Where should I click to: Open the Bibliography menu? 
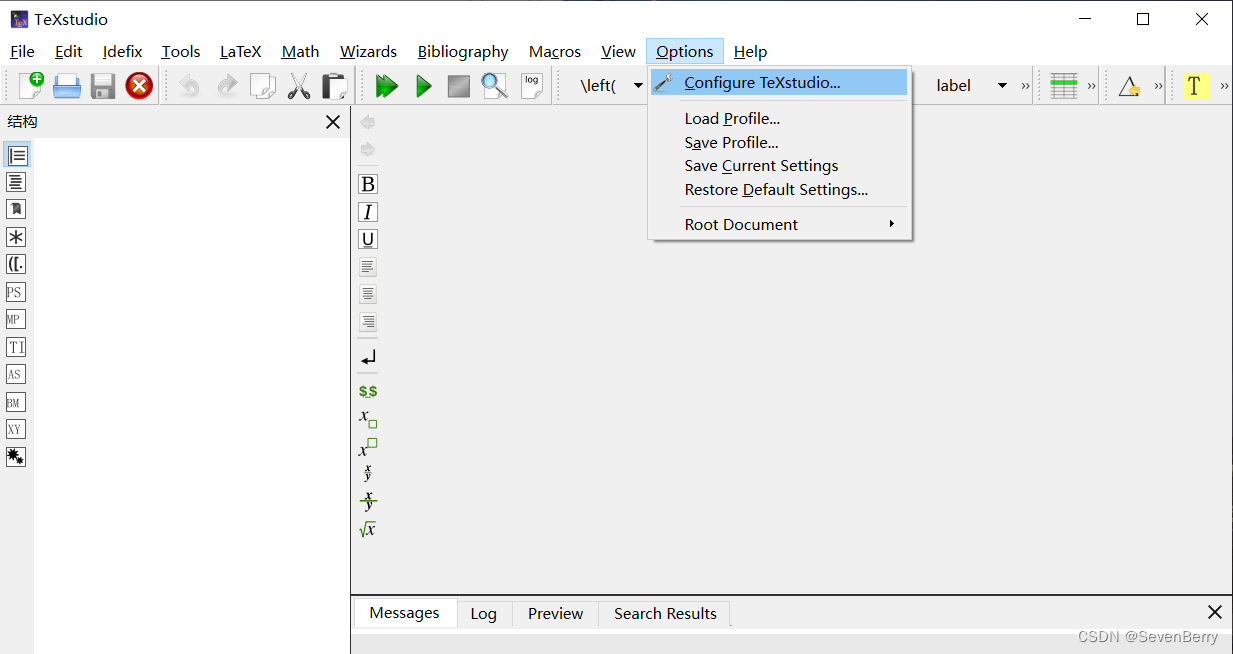(x=463, y=52)
